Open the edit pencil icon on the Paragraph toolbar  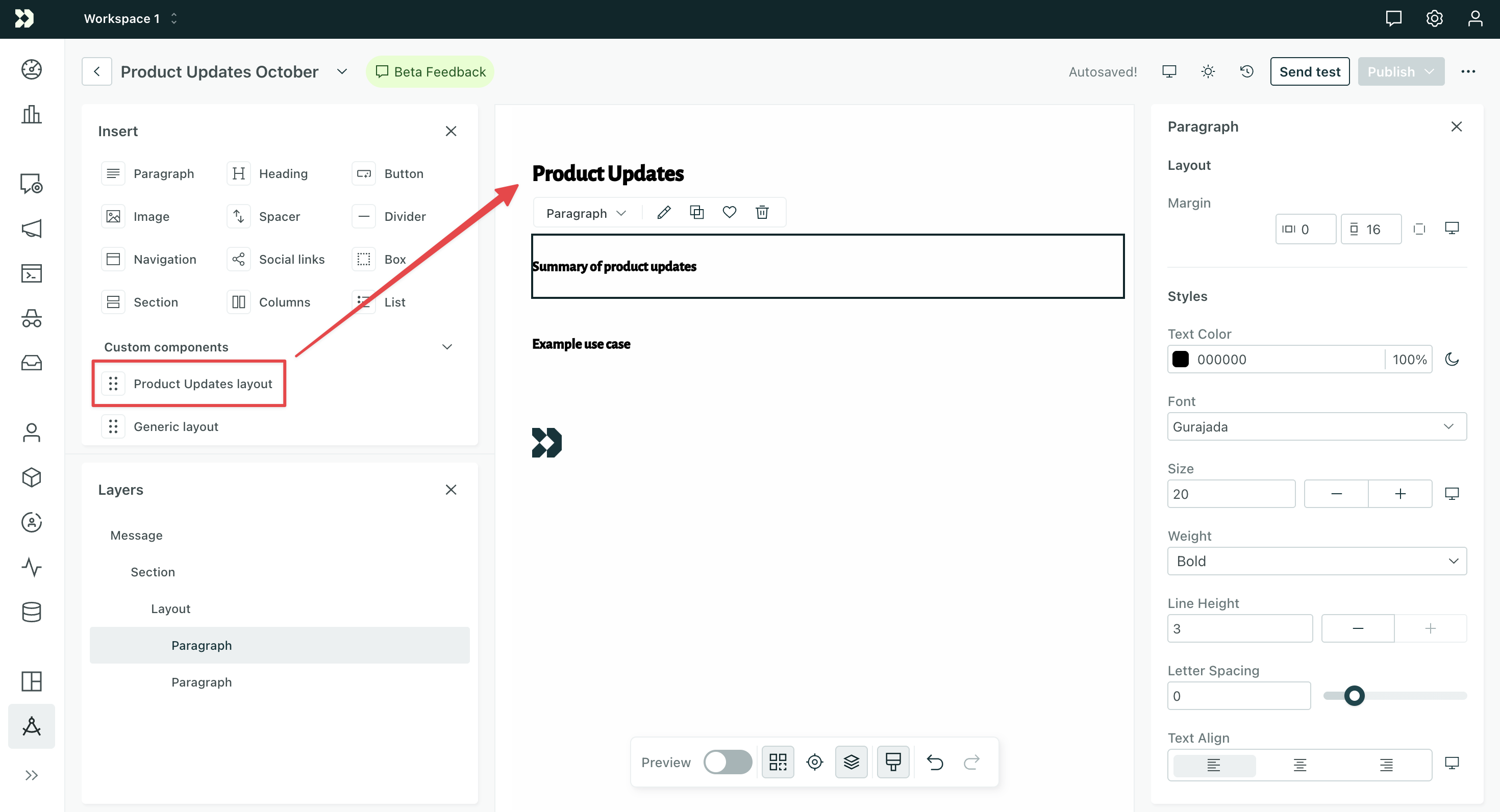tap(663, 212)
